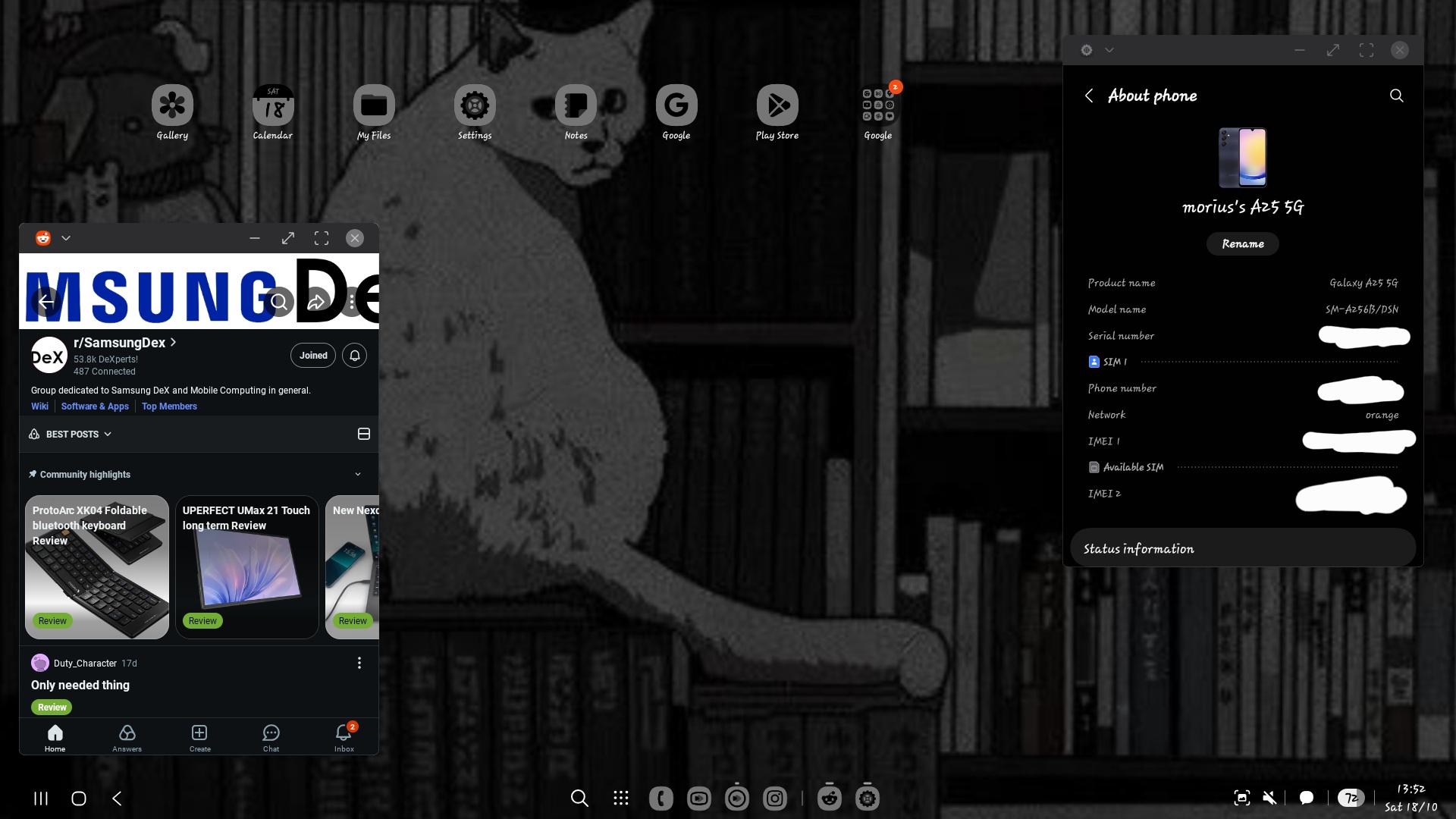
Task: Expand the Reddit window title dropdown arrow
Action: coord(66,238)
